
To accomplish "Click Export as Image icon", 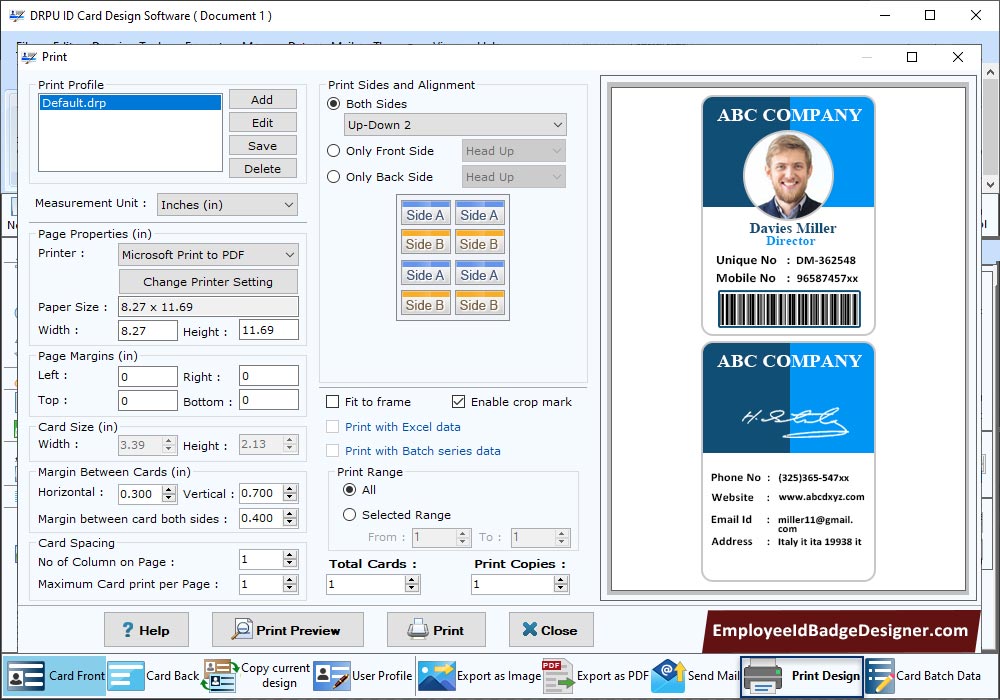I will click(x=436, y=676).
